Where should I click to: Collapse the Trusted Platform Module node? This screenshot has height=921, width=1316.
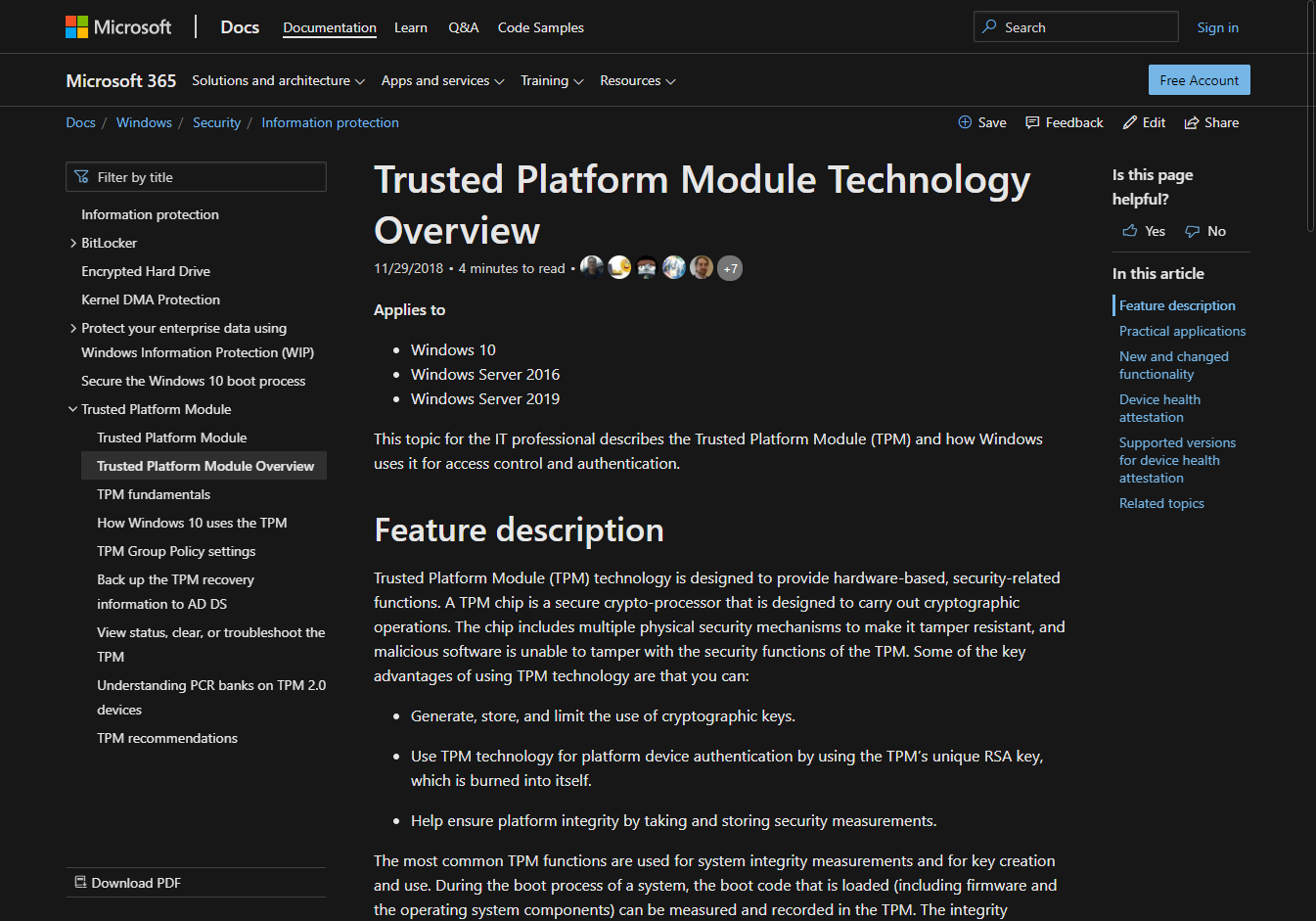(x=73, y=409)
